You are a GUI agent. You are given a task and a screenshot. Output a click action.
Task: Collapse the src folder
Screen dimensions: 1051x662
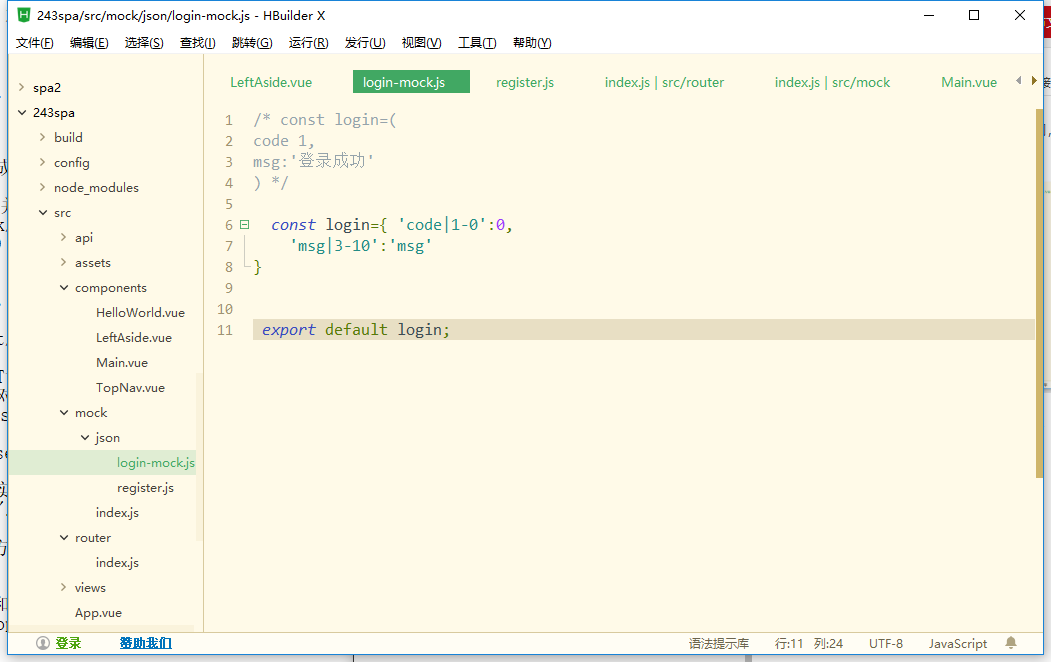tap(42, 212)
